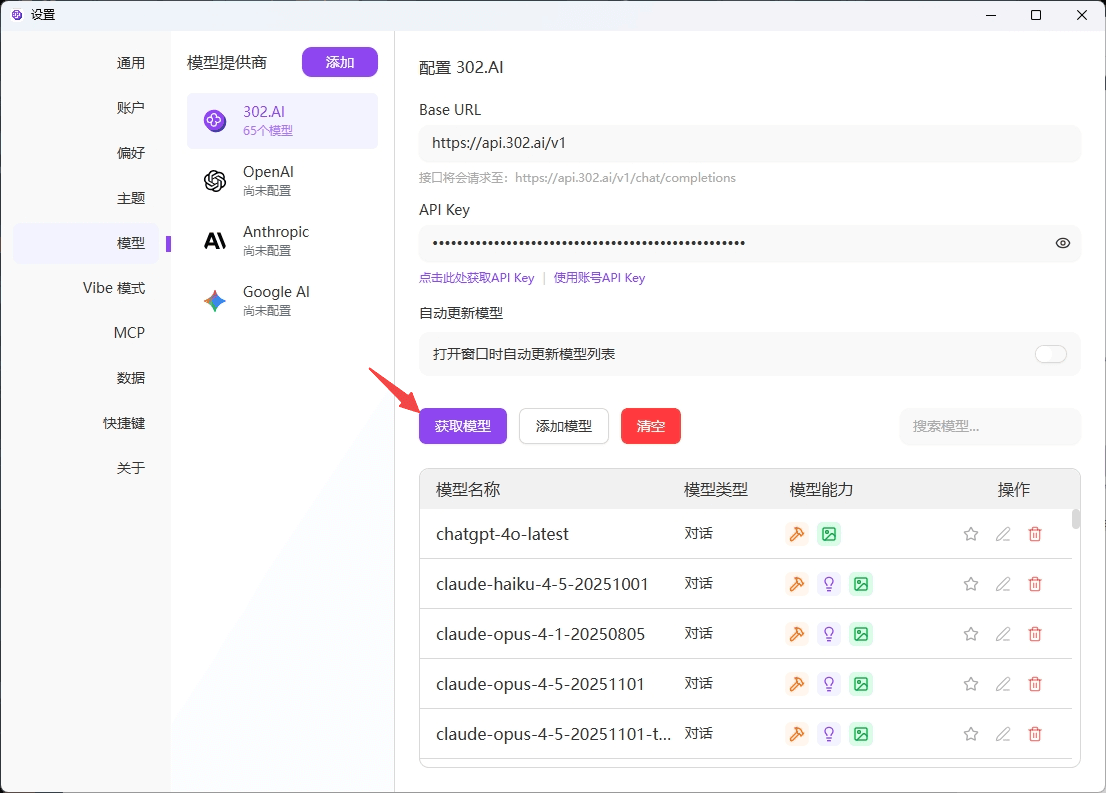This screenshot has width=1106, height=793.
Task: Click tool-use icon for claude-opus-4-5-20251101
Action: [797, 684]
